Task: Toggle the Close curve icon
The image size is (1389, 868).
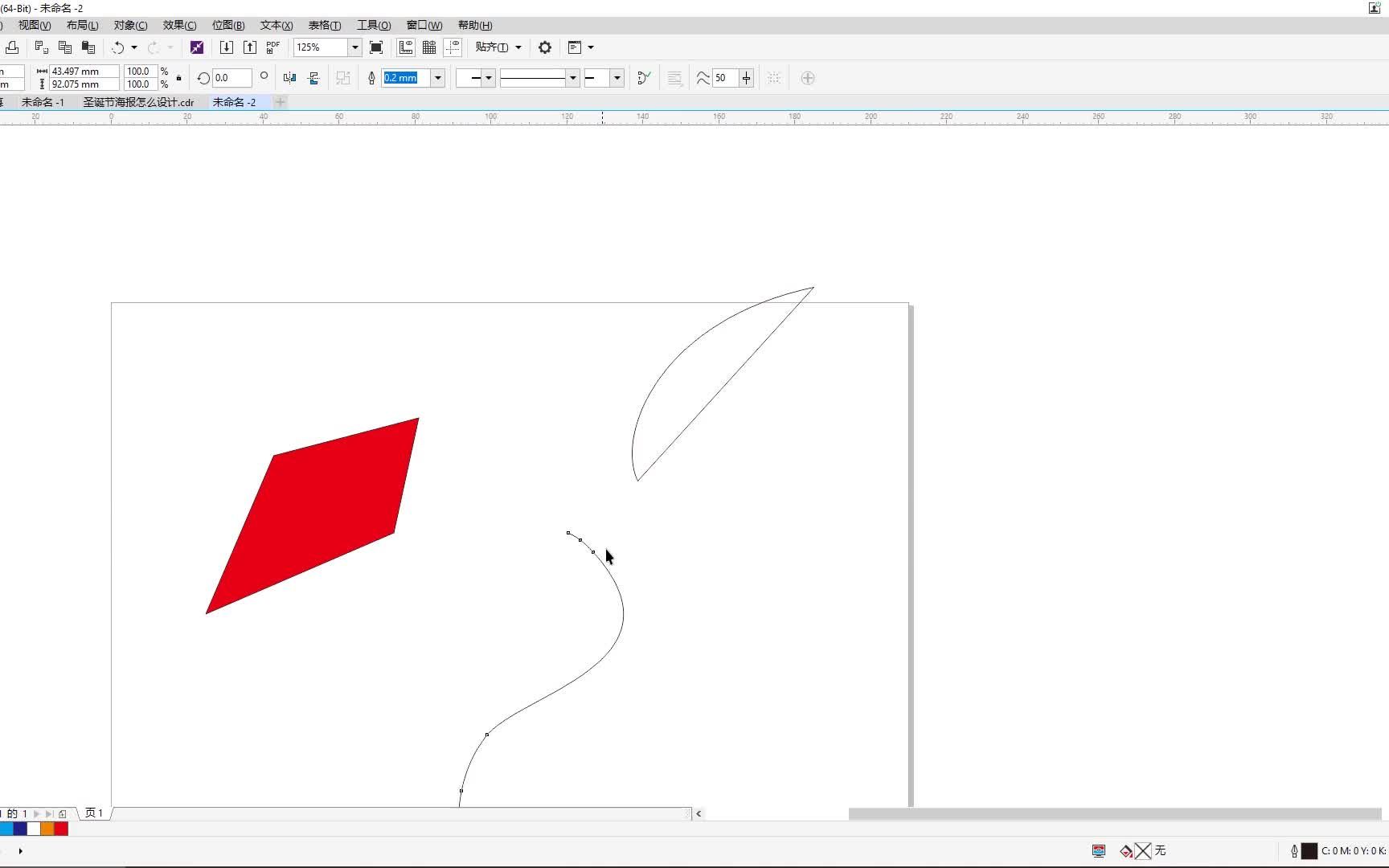Action: pos(644,78)
